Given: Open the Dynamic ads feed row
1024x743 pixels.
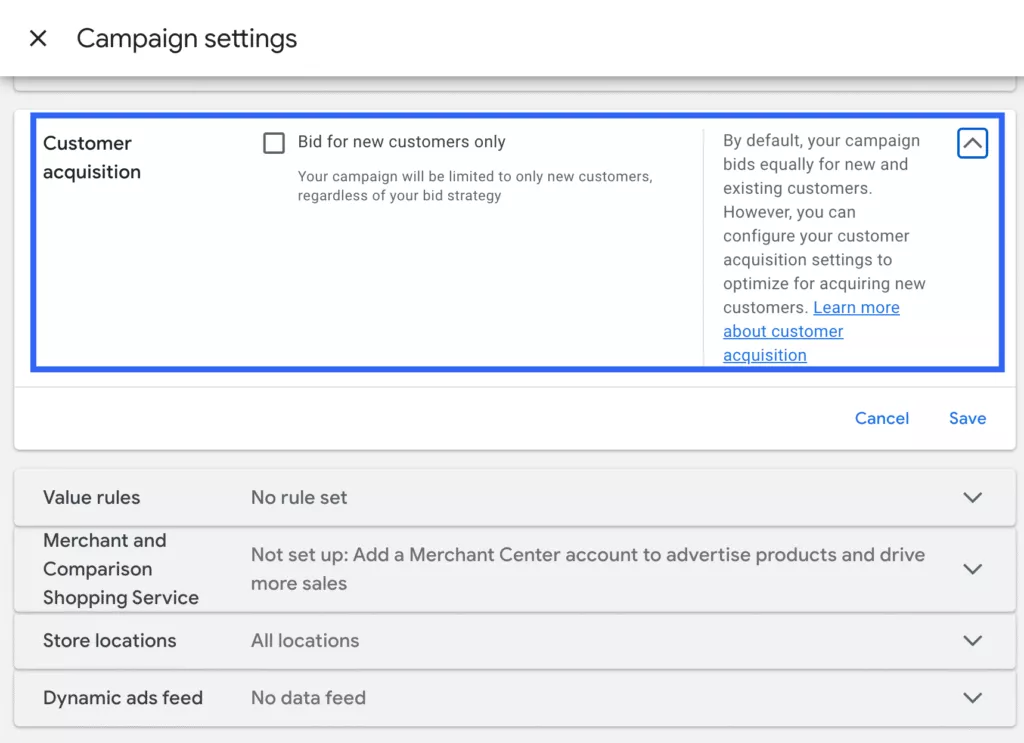Looking at the screenshot, I should click(515, 698).
